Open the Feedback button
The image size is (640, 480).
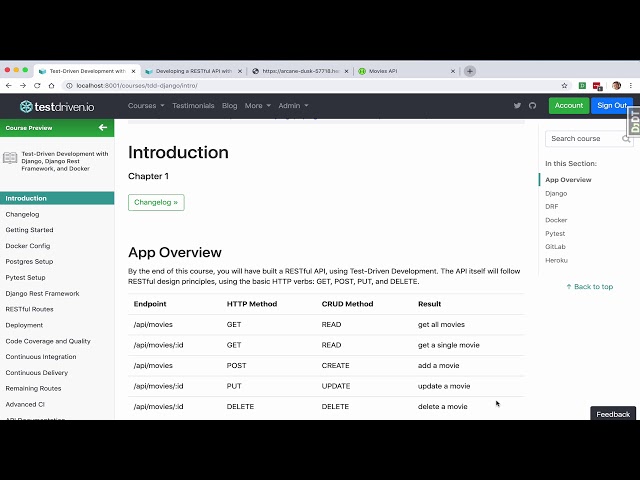click(613, 413)
